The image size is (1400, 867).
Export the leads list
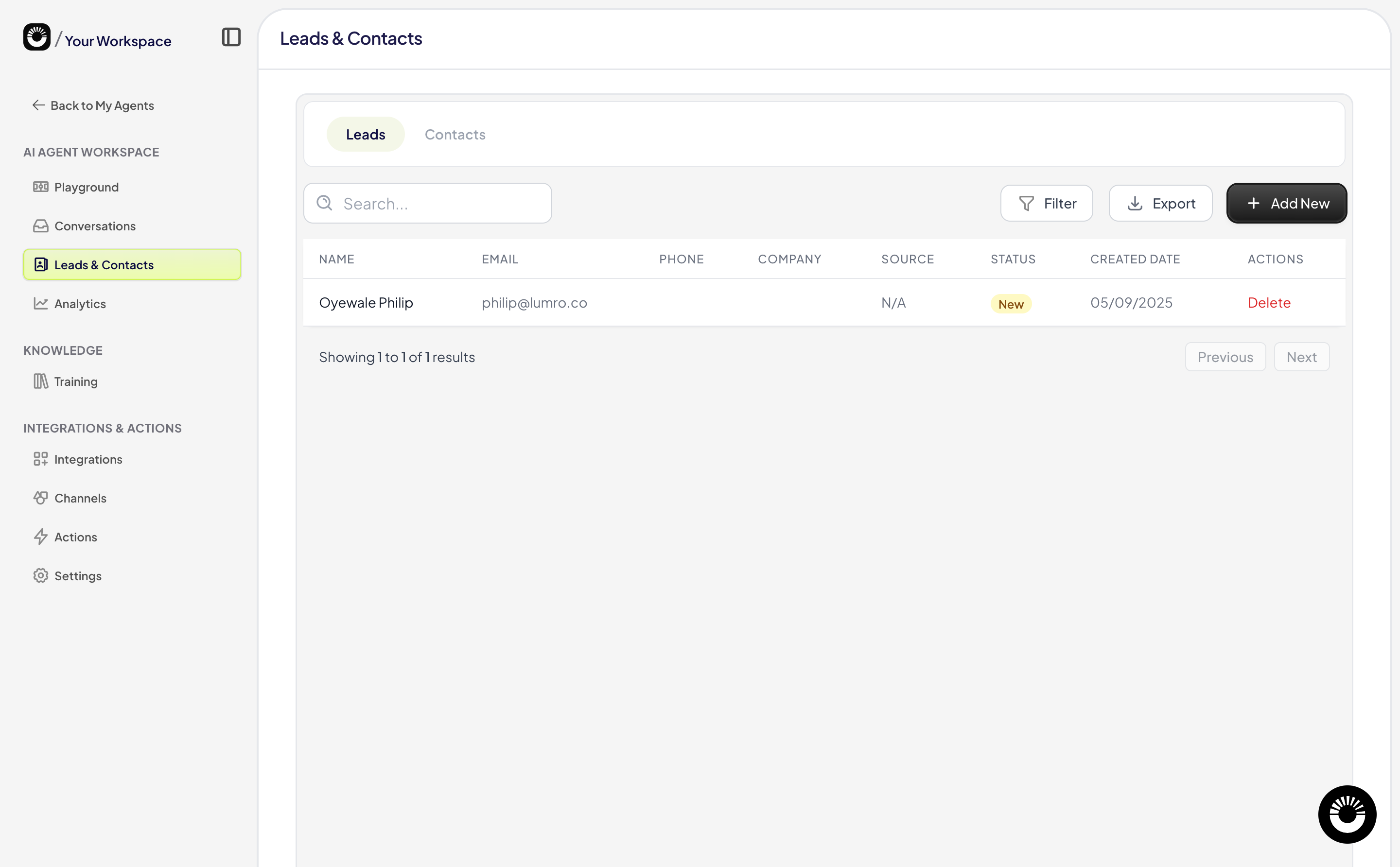coord(1160,204)
